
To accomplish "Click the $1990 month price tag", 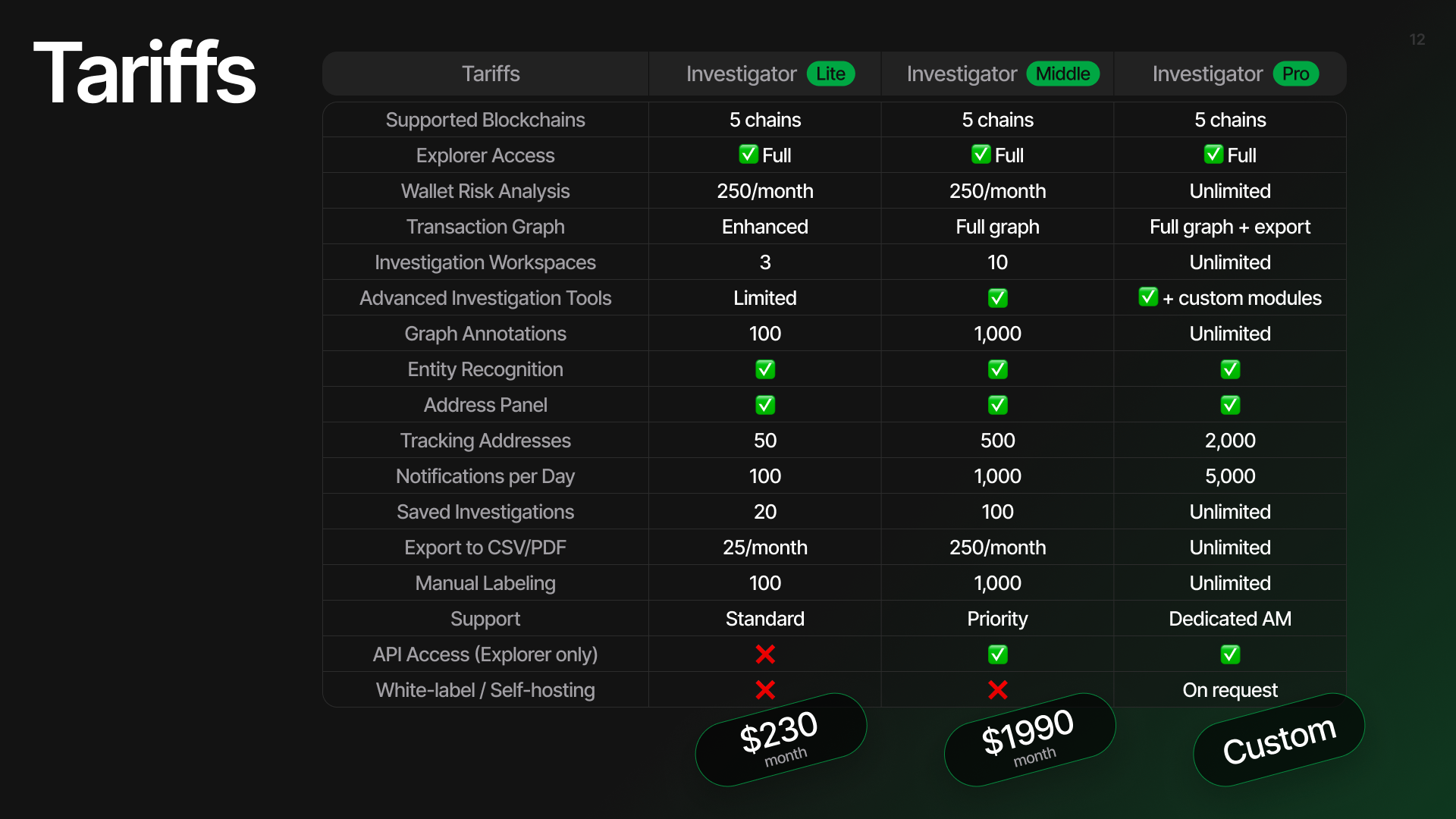I will click(1030, 739).
